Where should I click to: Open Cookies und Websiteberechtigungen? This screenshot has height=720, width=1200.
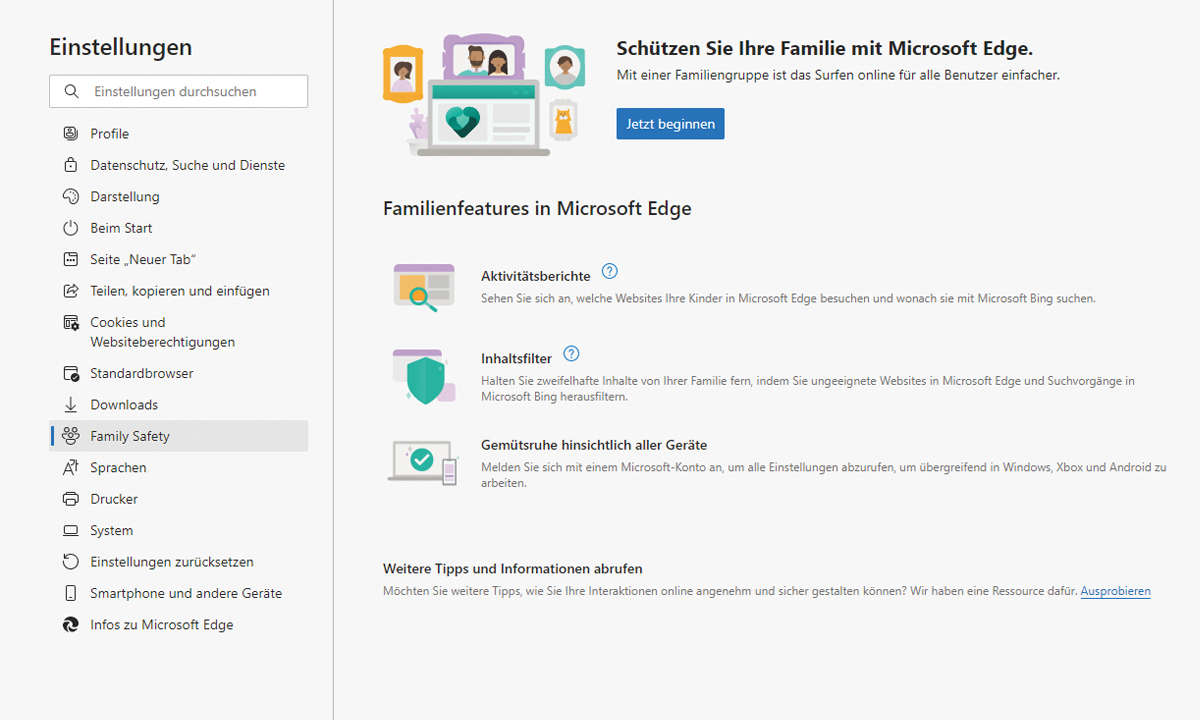pyautogui.click(x=178, y=332)
